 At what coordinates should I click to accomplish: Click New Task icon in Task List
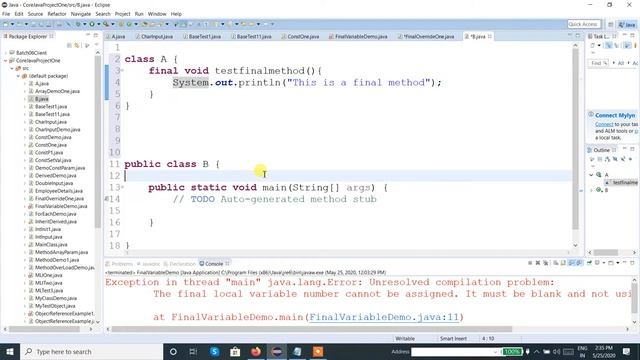tap(592, 45)
